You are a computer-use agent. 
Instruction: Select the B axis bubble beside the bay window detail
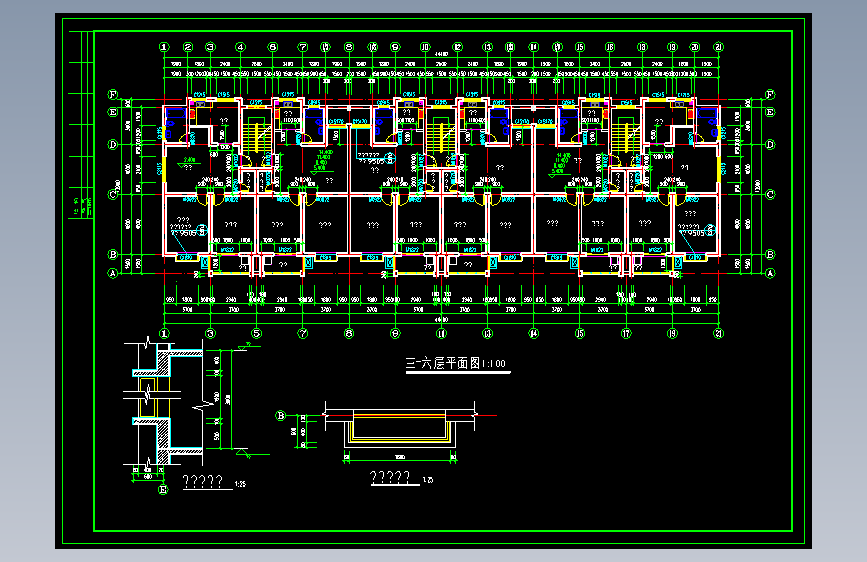(x=280, y=415)
